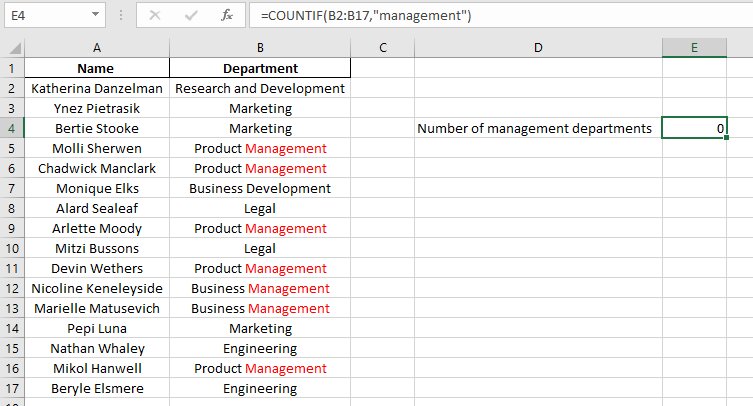Viewport: 753px width, 406px height.
Task: Select the cell Katherina Danzelman
Action: pyautogui.click(x=97, y=88)
